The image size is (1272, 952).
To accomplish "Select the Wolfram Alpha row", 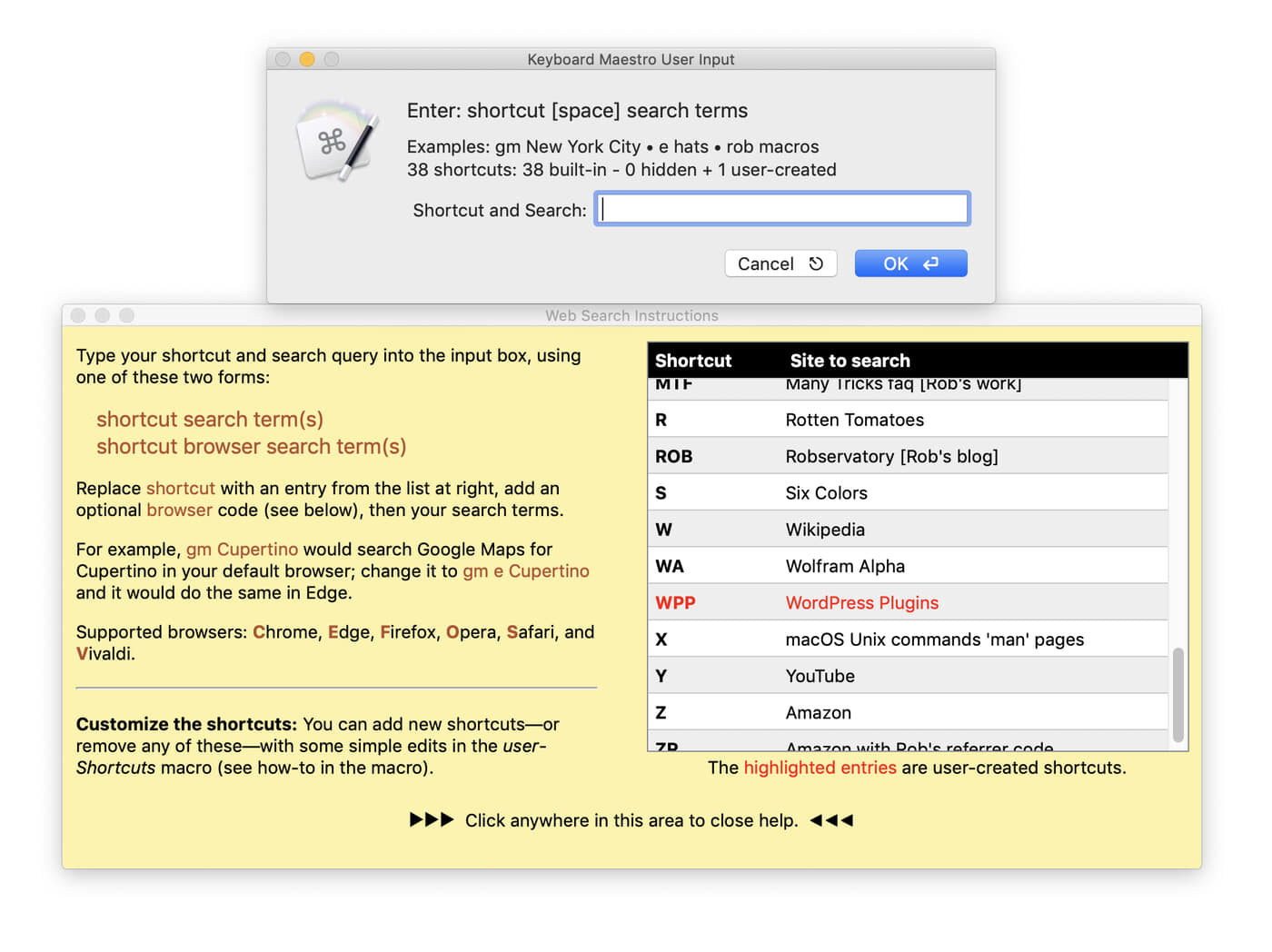I will point(908,566).
